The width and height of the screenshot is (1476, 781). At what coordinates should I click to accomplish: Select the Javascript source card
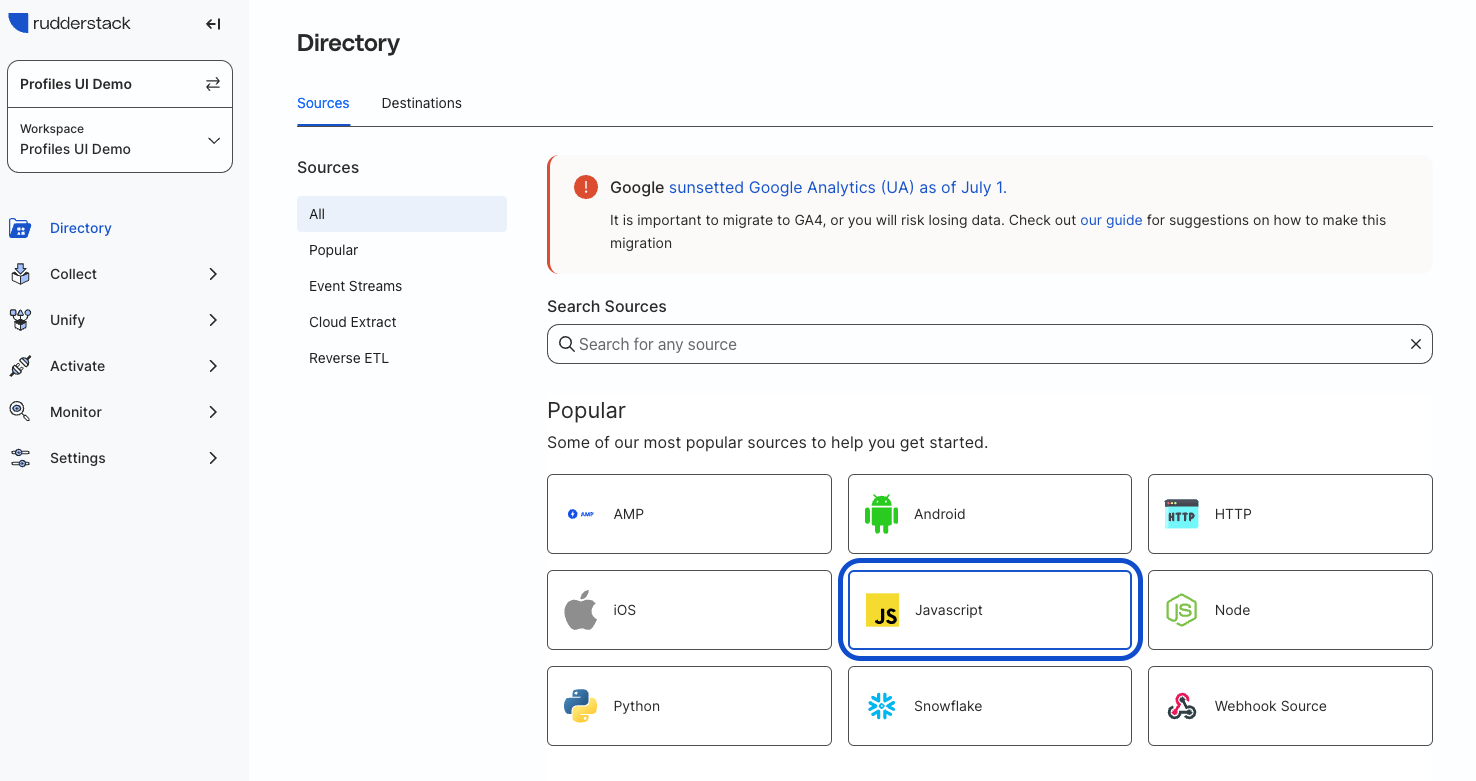pyautogui.click(x=990, y=610)
